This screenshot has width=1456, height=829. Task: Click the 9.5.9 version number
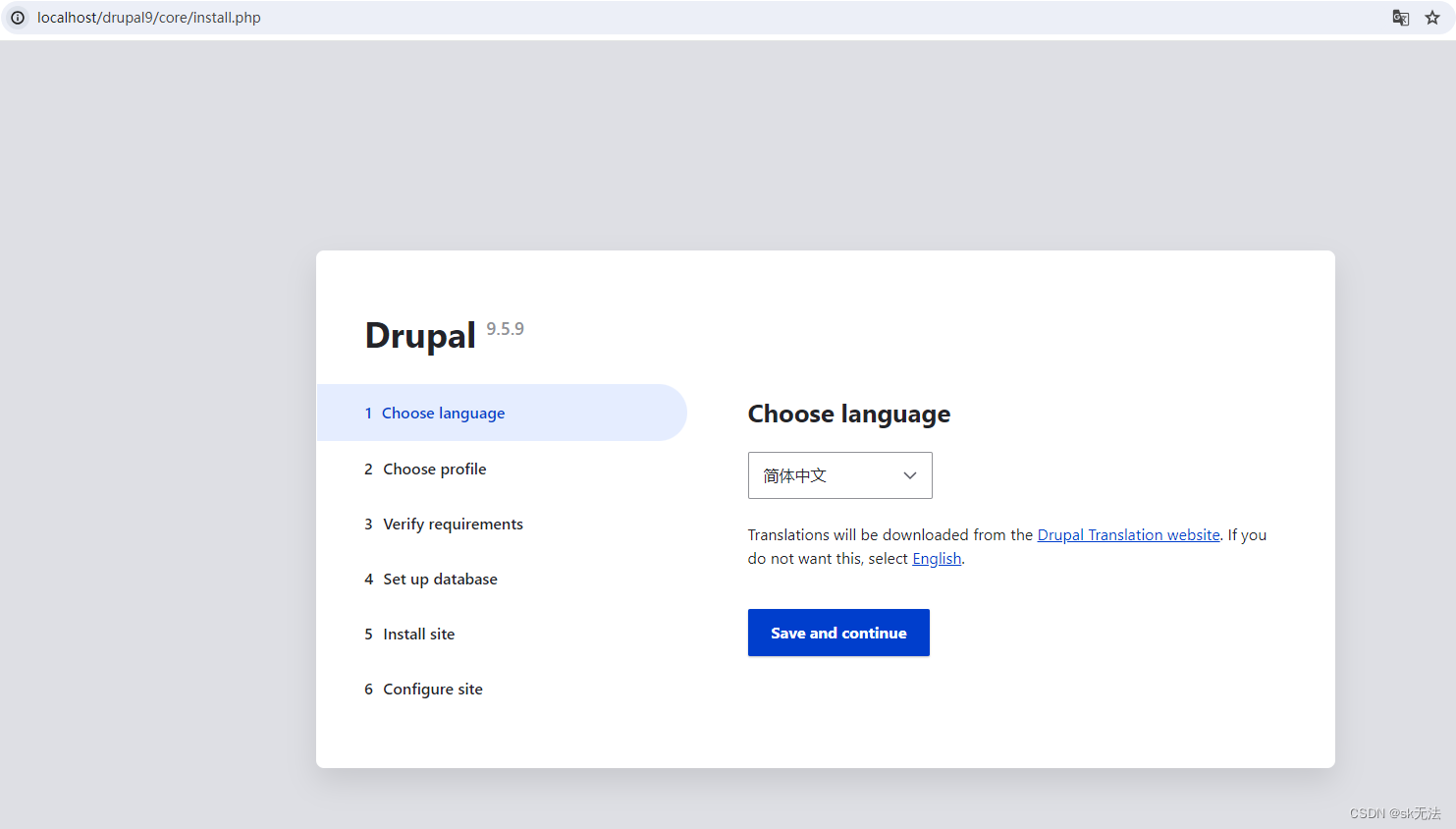(x=506, y=329)
